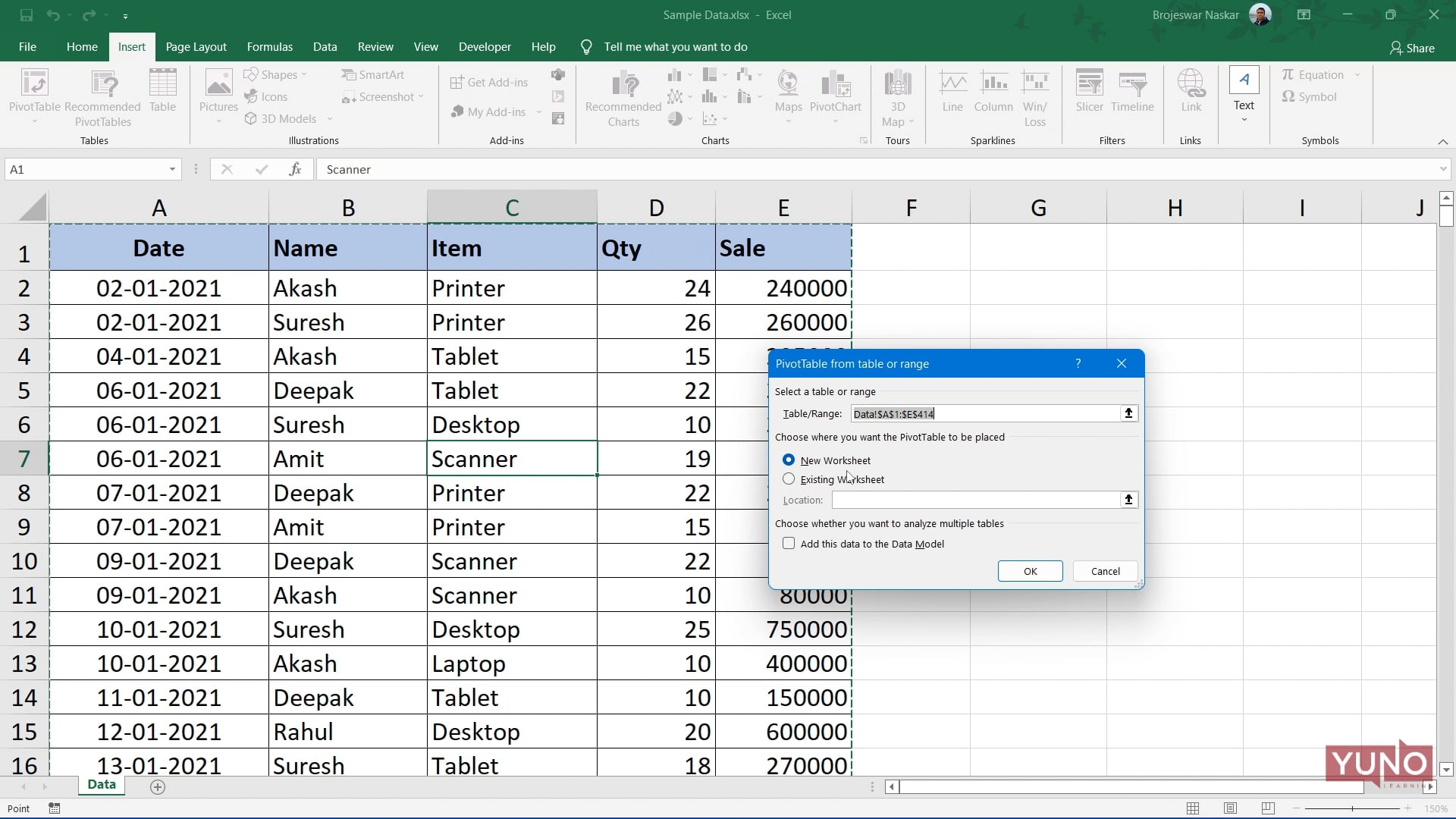
Task: Click the PivotChart icon
Action: (x=835, y=96)
